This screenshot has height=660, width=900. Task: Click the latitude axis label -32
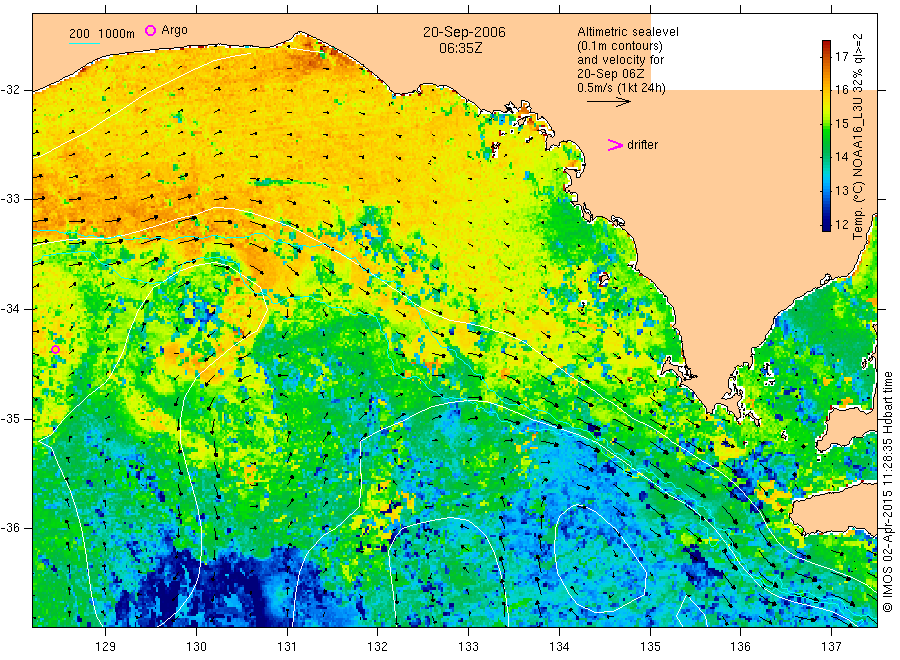[10, 90]
